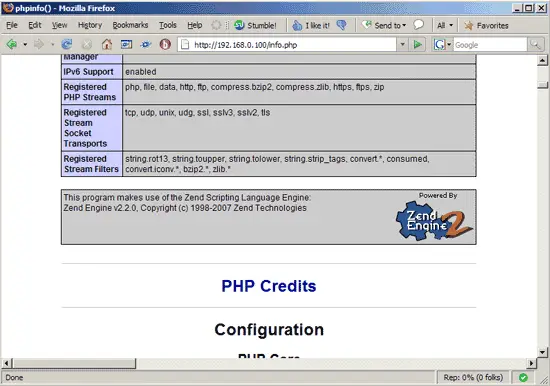The image size is (550, 386).
Task: Open the address bar history dropdown
Action: [402, 45]
